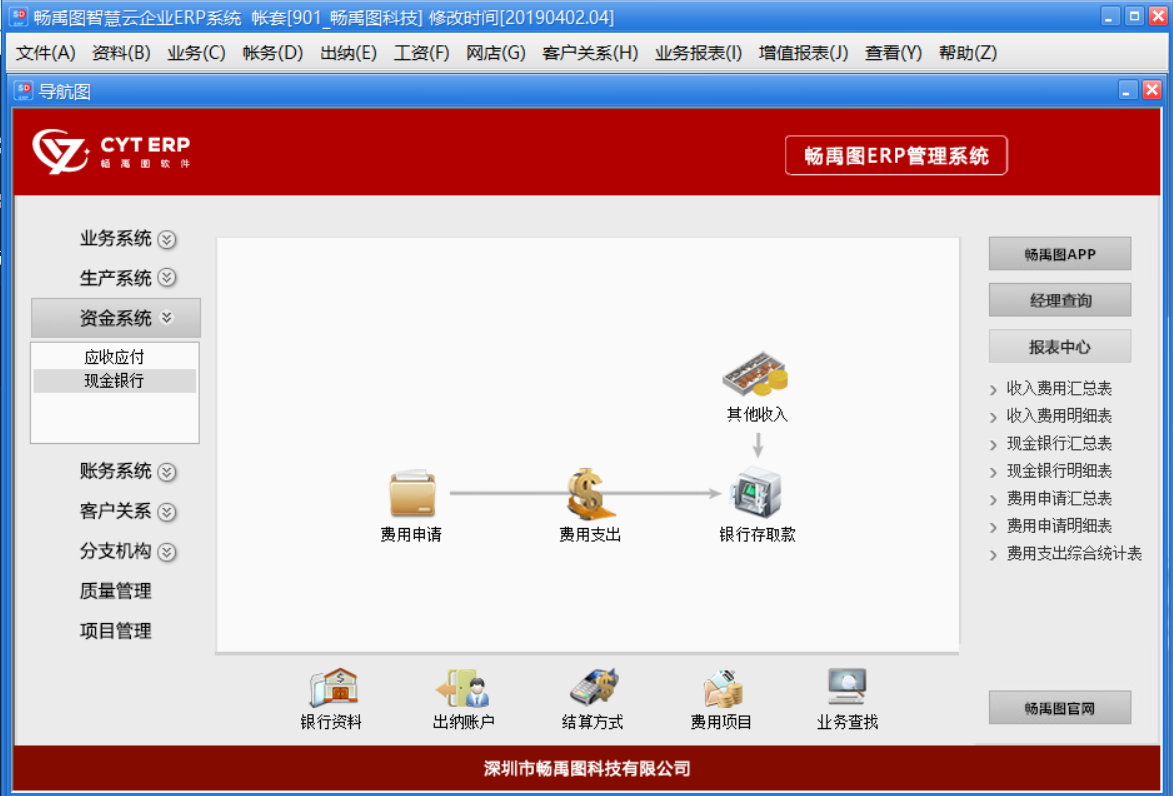Open the 业务报表(I) menu
The image size is (1173, 796).
pos(698,53)
